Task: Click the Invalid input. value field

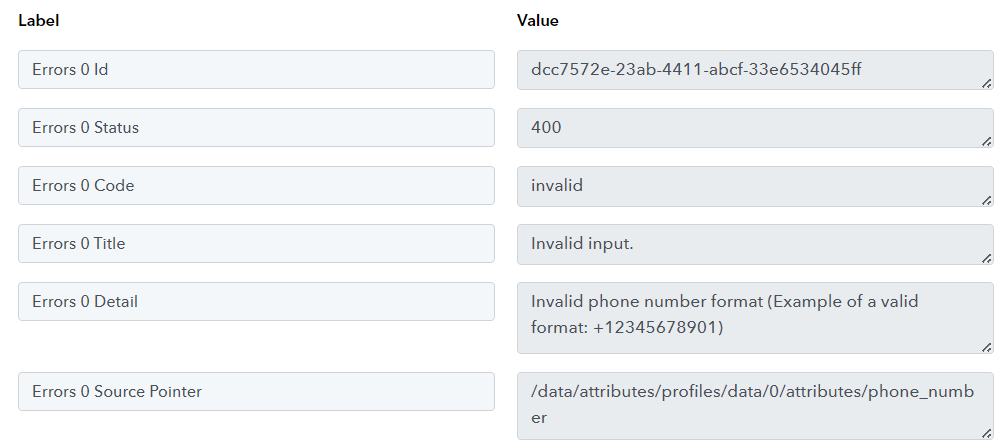Action: coord(755,244)
